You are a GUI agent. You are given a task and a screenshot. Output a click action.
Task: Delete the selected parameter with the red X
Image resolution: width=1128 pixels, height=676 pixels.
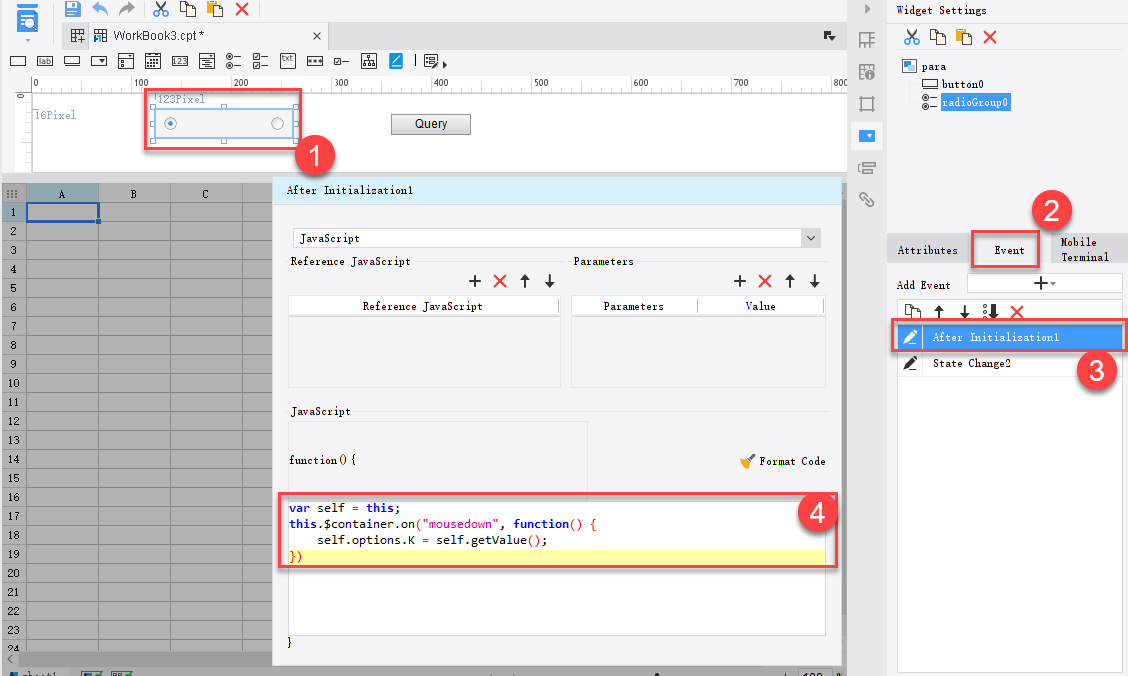(x=765, y=282)
